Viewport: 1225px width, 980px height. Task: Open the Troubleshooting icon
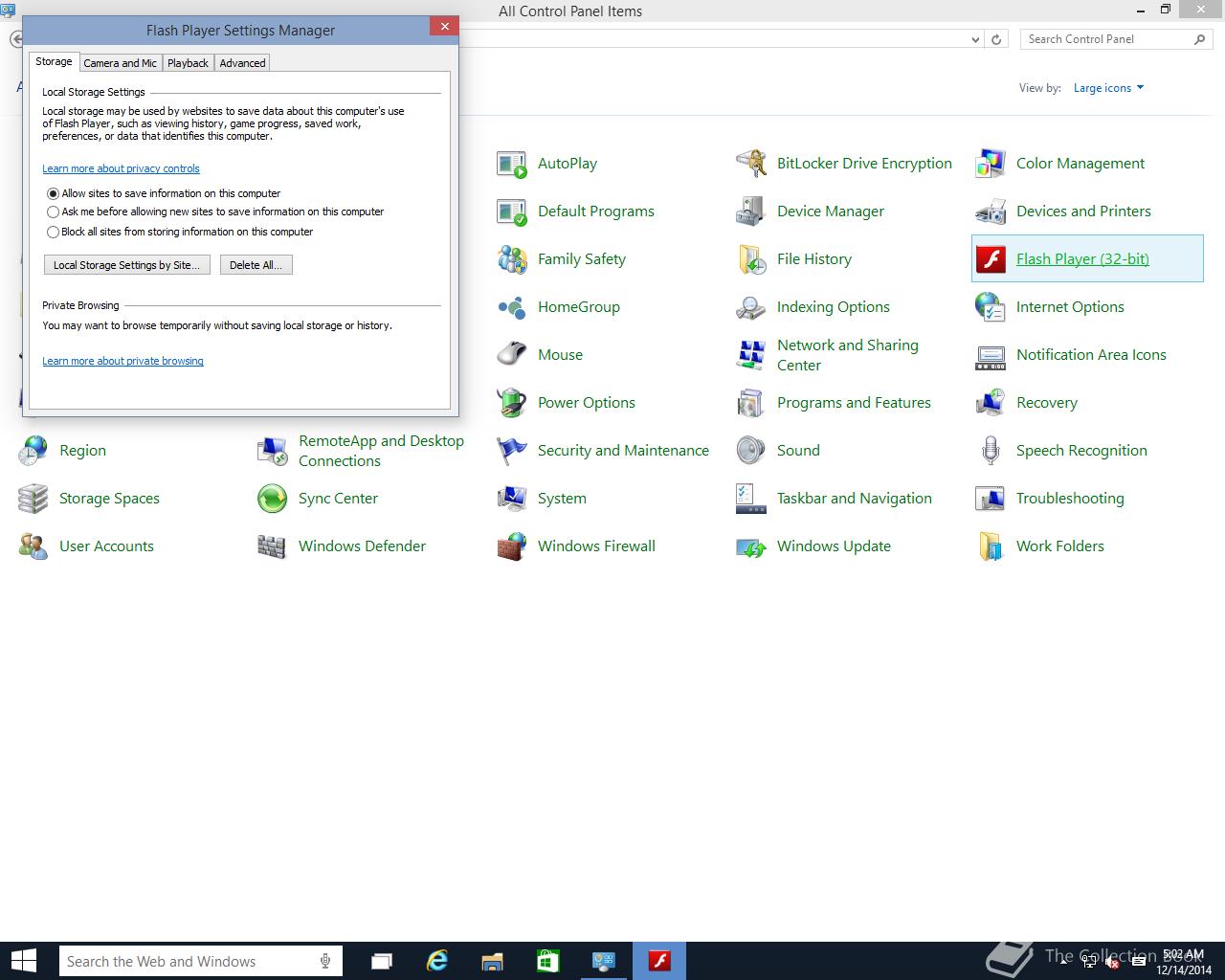991,499
